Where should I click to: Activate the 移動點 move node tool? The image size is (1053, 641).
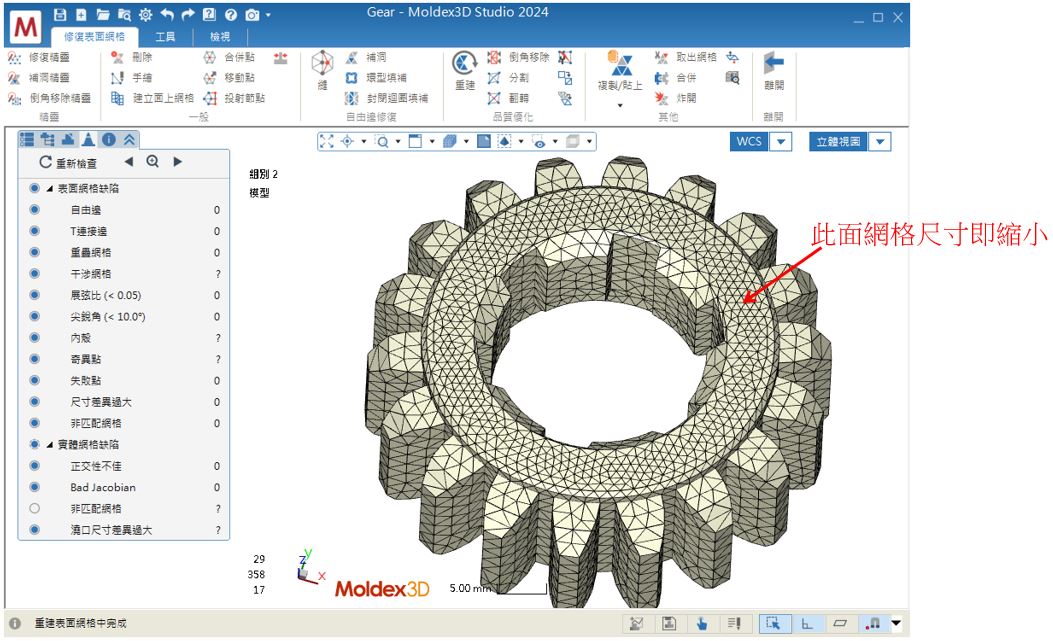pos(229,77)
